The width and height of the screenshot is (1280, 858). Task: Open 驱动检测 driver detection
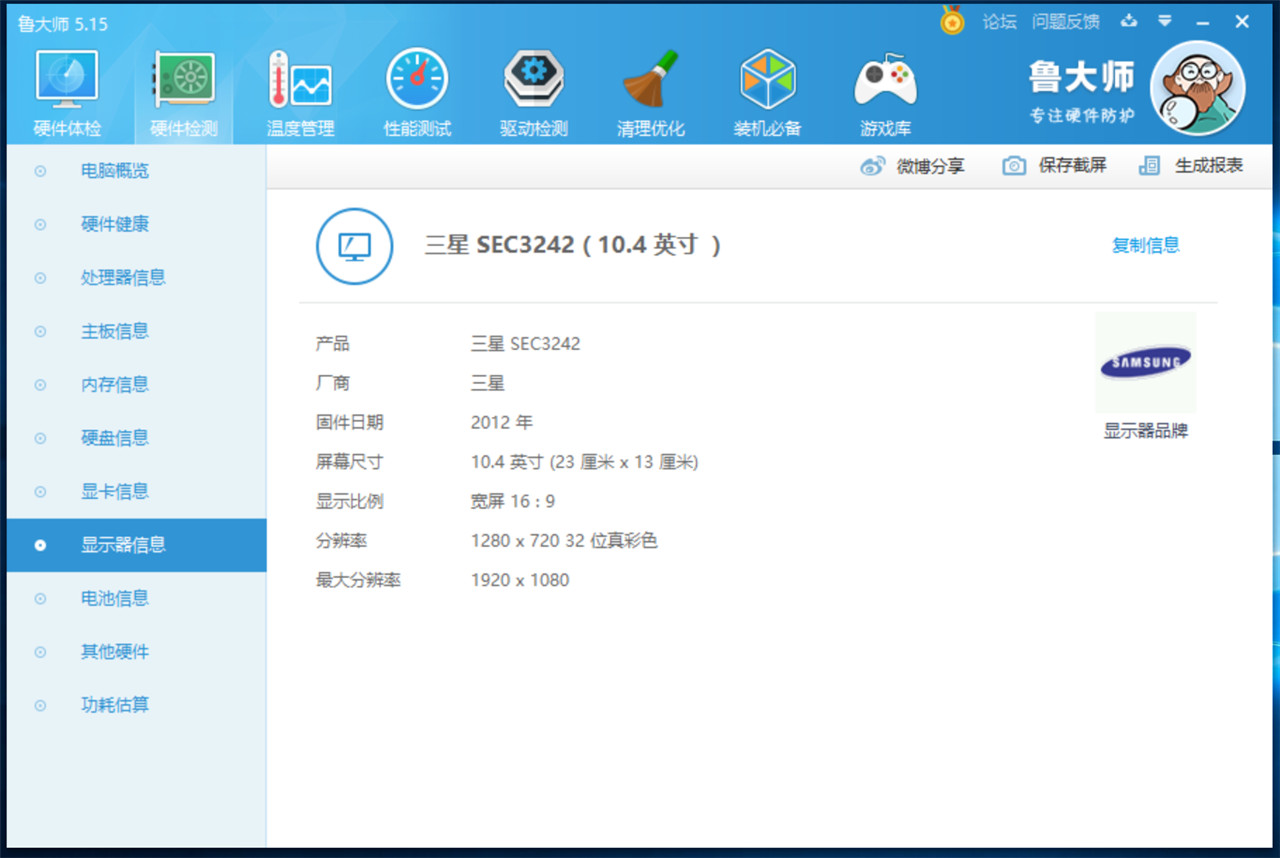pos(534,94)
